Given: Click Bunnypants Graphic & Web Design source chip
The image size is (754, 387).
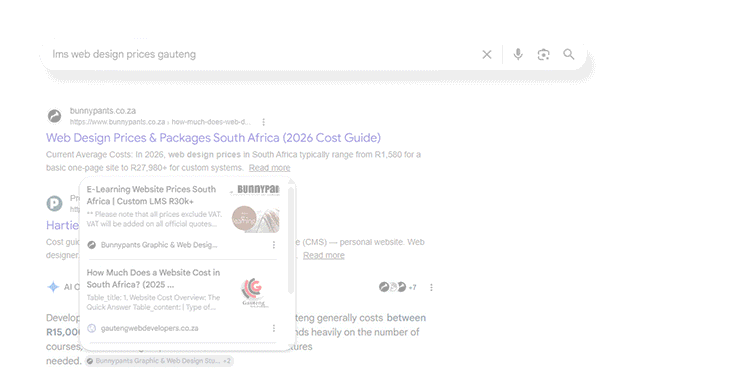Looking at the screenshot, I should click(159, 361).
